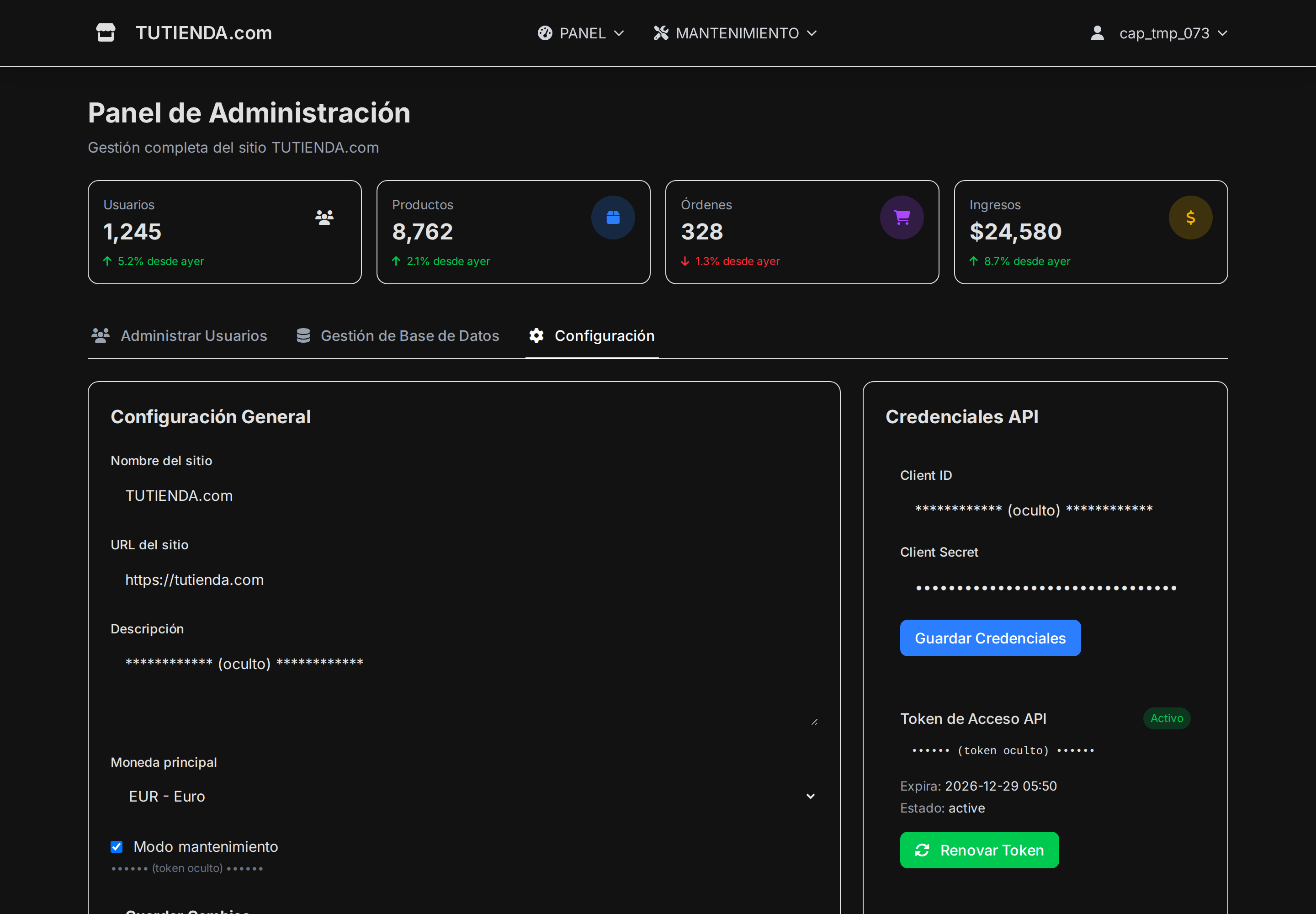
Task: Click the Órdenes shopping cart icon
Action: pos(902,218)
